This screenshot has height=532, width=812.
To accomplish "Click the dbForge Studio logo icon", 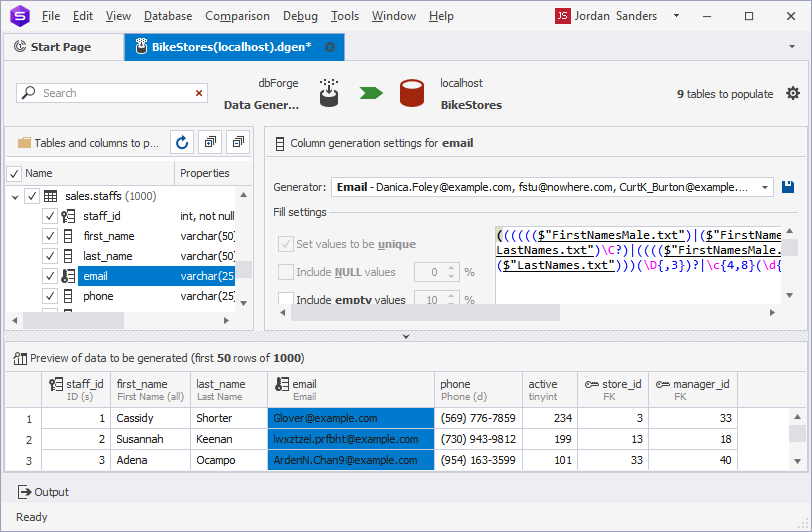I will pyautogui.click(x=20, y=16).
